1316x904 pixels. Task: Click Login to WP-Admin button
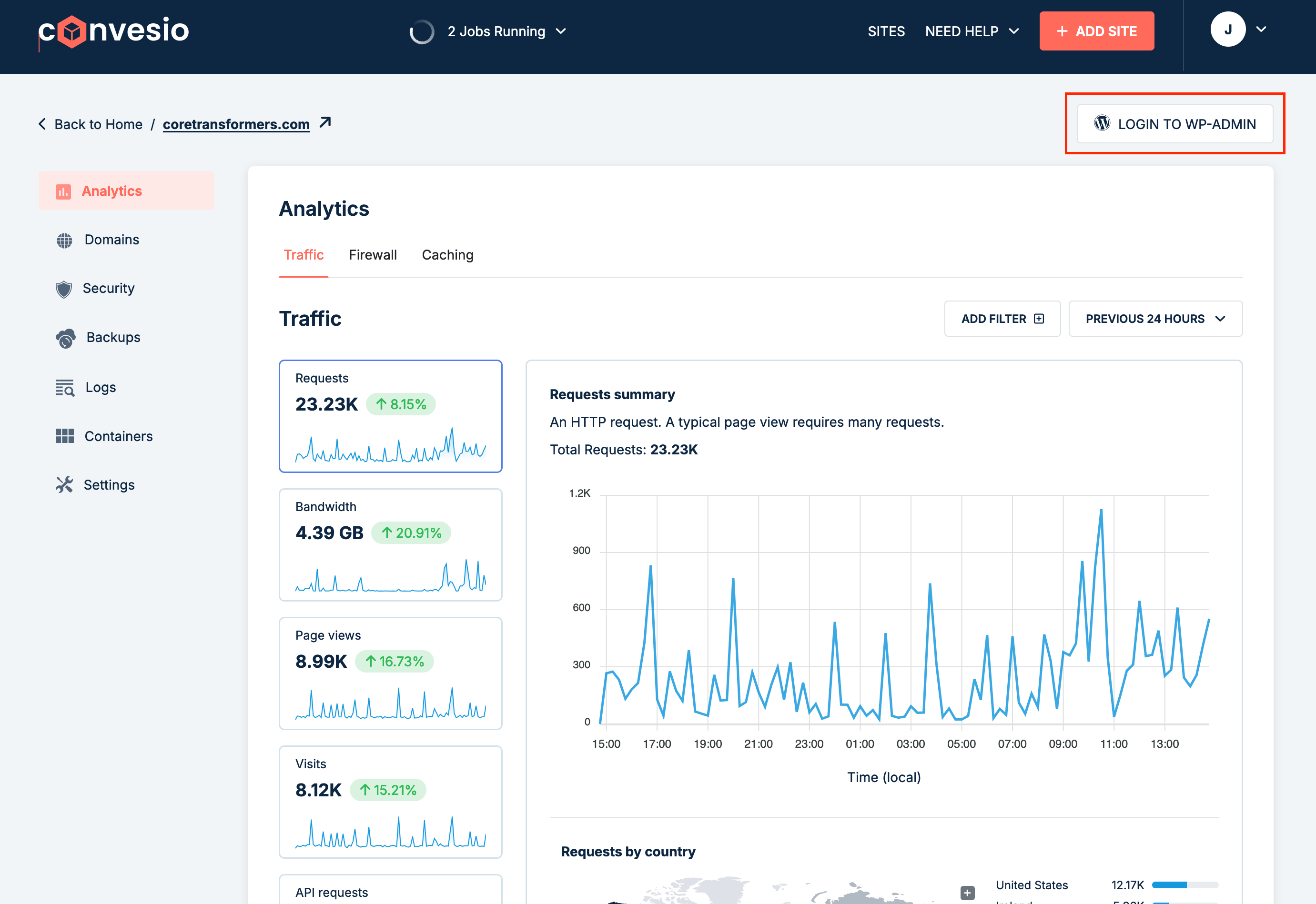[1175, 124]
